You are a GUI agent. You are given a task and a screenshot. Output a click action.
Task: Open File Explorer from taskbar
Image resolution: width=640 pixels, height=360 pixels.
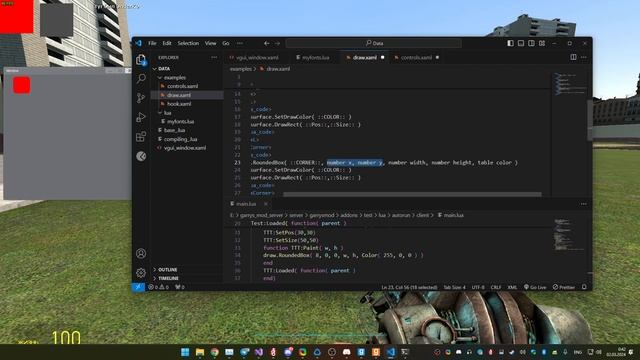[200, 352]
